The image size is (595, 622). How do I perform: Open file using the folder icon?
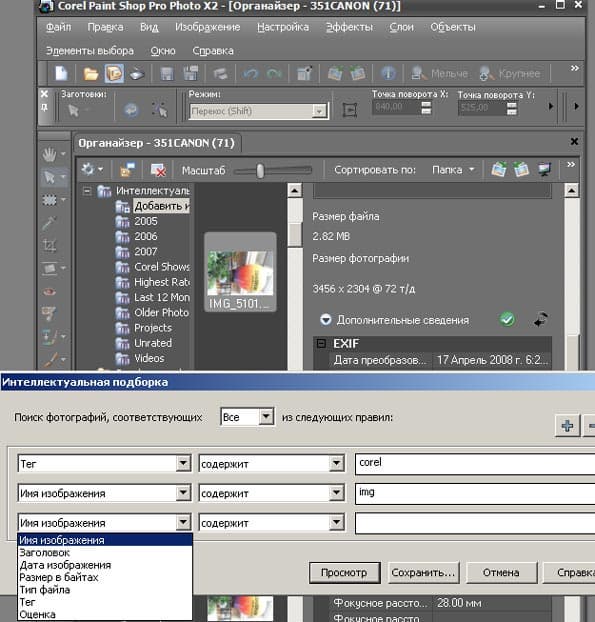pyautogui.click(x=91, y=74)
